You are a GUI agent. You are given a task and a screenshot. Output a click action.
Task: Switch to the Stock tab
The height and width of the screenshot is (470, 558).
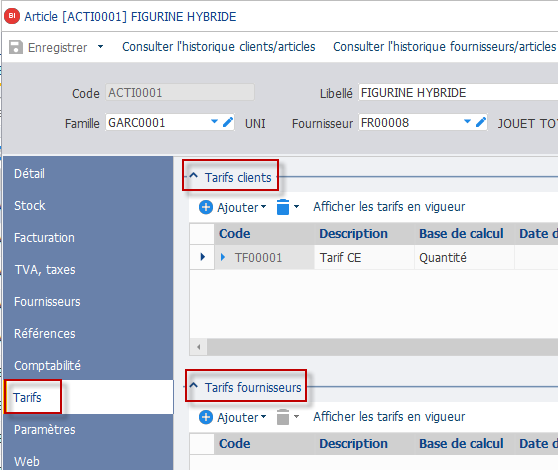(x=88, y=206)
